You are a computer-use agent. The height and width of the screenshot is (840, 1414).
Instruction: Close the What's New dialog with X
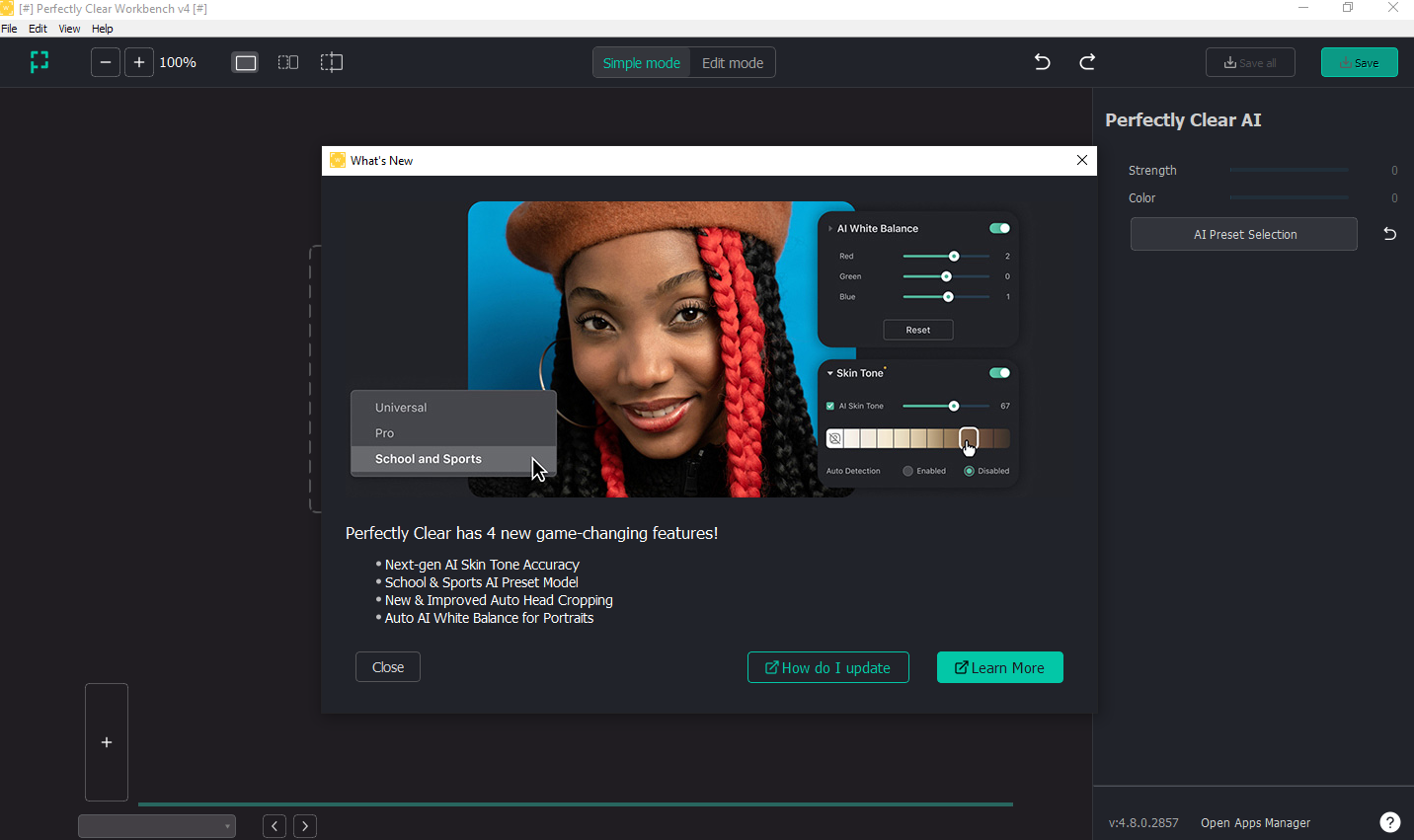[x=1082, y=160]
